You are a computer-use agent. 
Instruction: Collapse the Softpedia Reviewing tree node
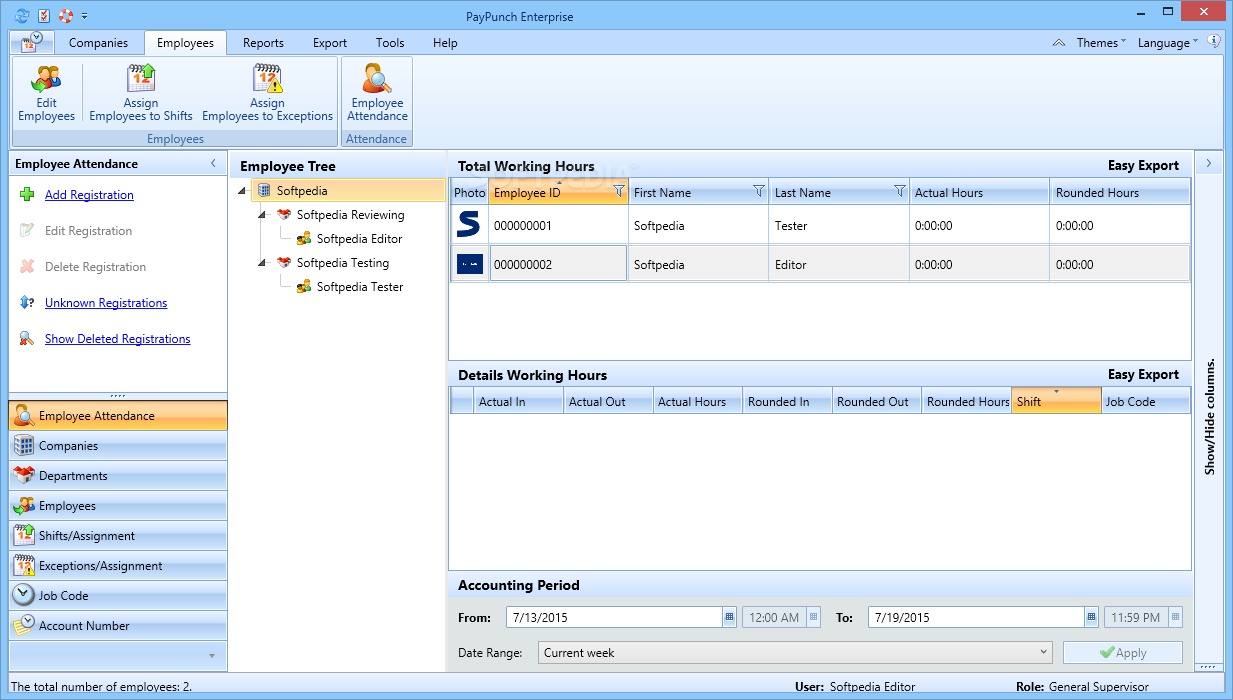pyautogui.click(x=262, y=215)
